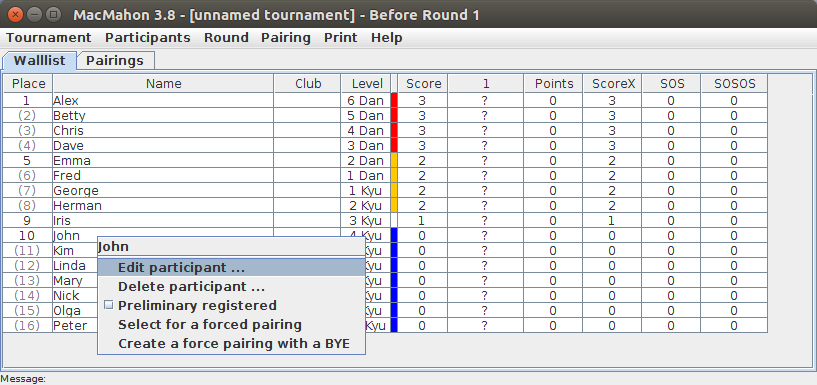Select the name Nick in the wall list
The image size is (817, 385).
[66, 295]
